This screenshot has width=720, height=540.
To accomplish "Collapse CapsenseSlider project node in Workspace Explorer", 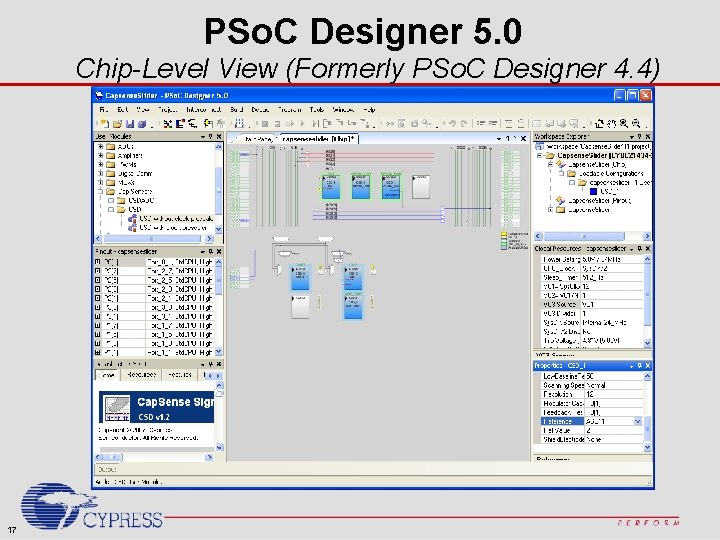I will click(x=540, y=156).
